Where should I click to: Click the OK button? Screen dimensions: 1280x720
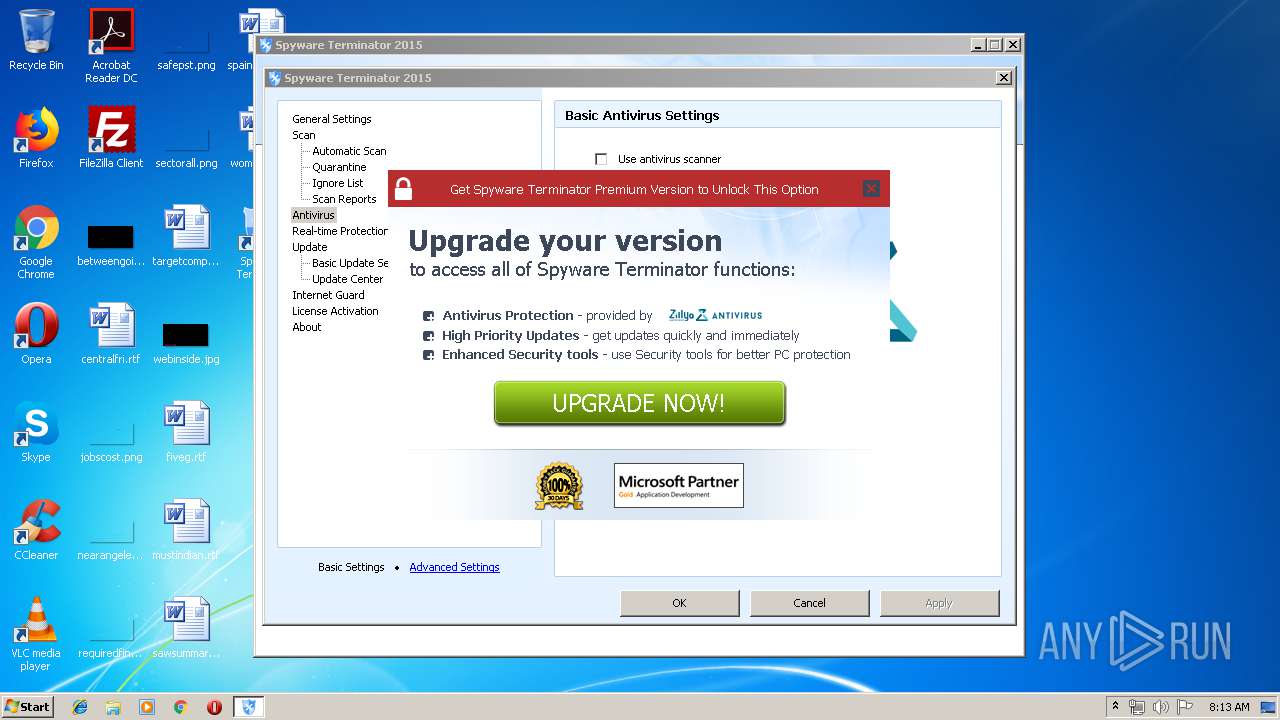(x=679, y=603)
